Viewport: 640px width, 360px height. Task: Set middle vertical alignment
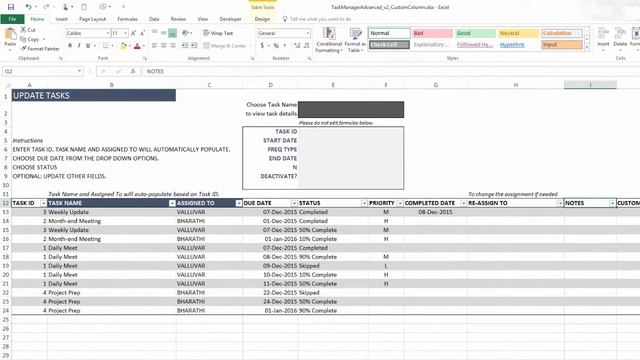(163, 33)
